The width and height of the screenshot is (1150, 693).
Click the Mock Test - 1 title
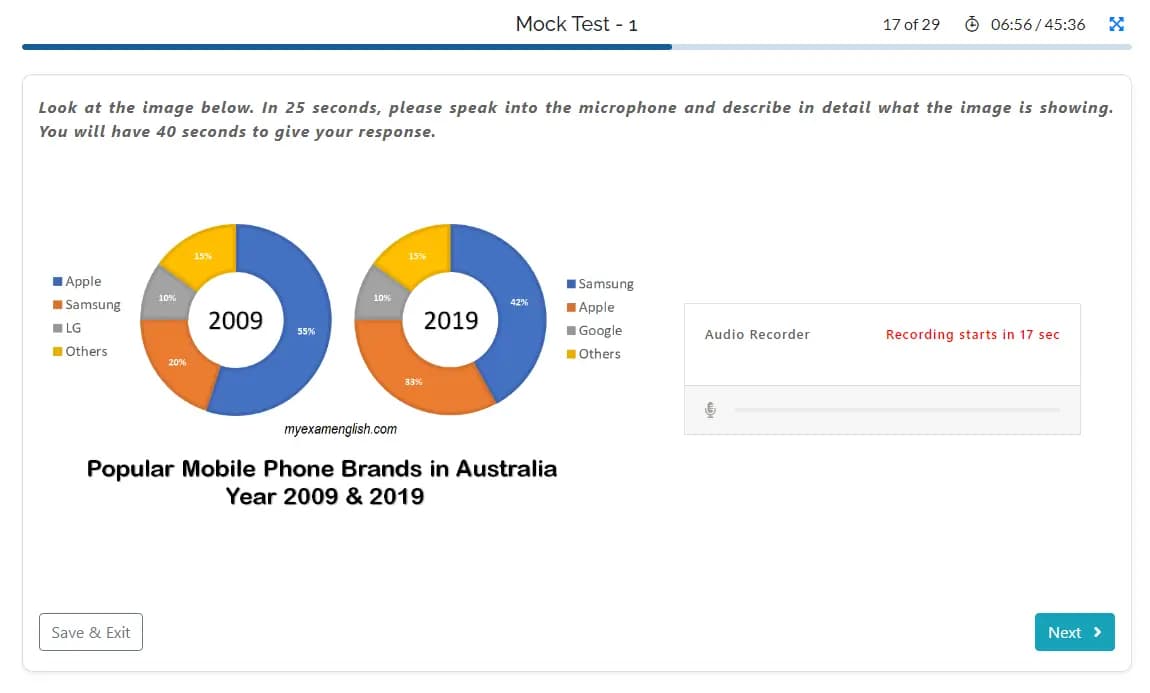(576, 24)
